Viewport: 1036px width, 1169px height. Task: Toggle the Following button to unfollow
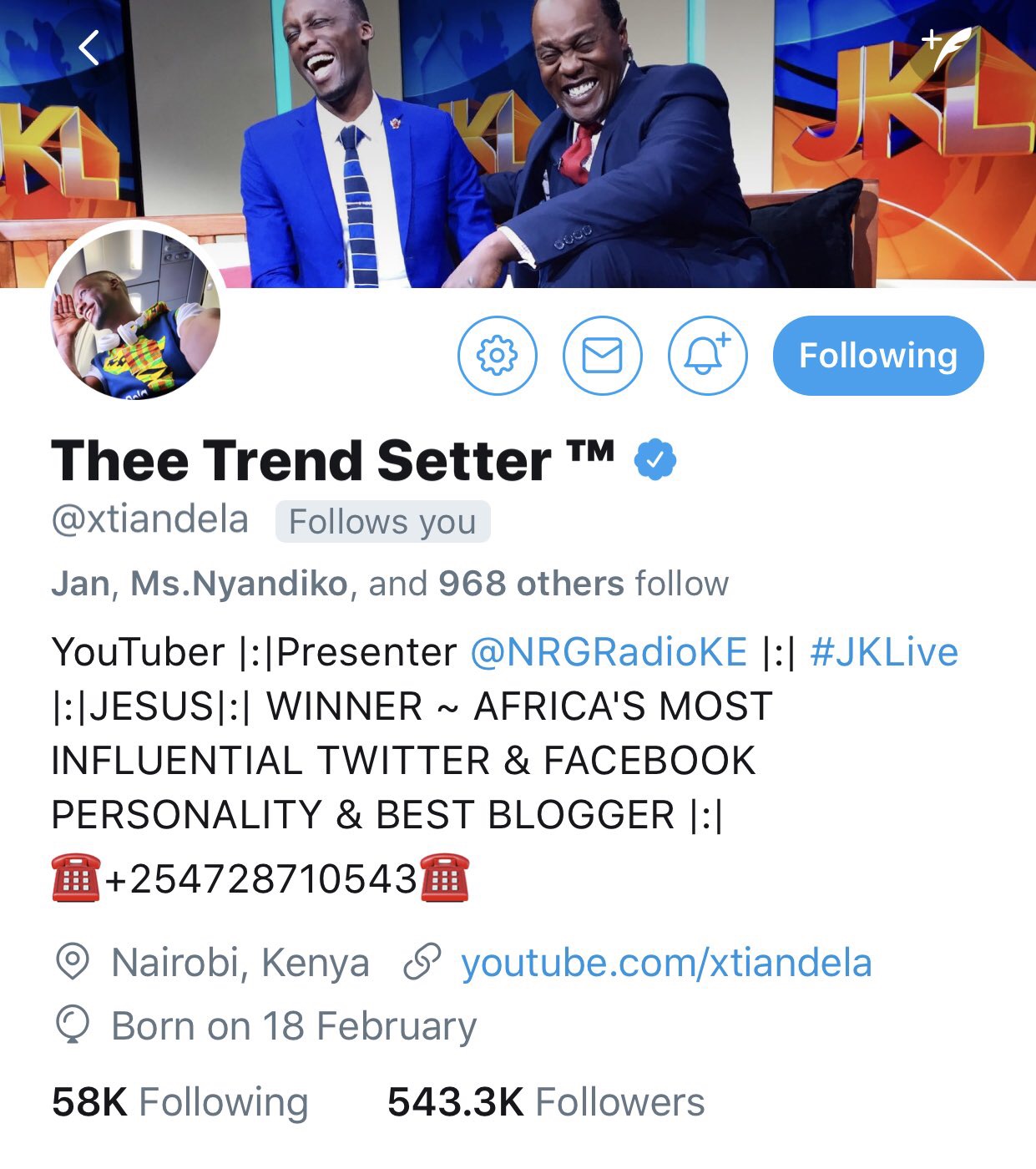(878, 356)
